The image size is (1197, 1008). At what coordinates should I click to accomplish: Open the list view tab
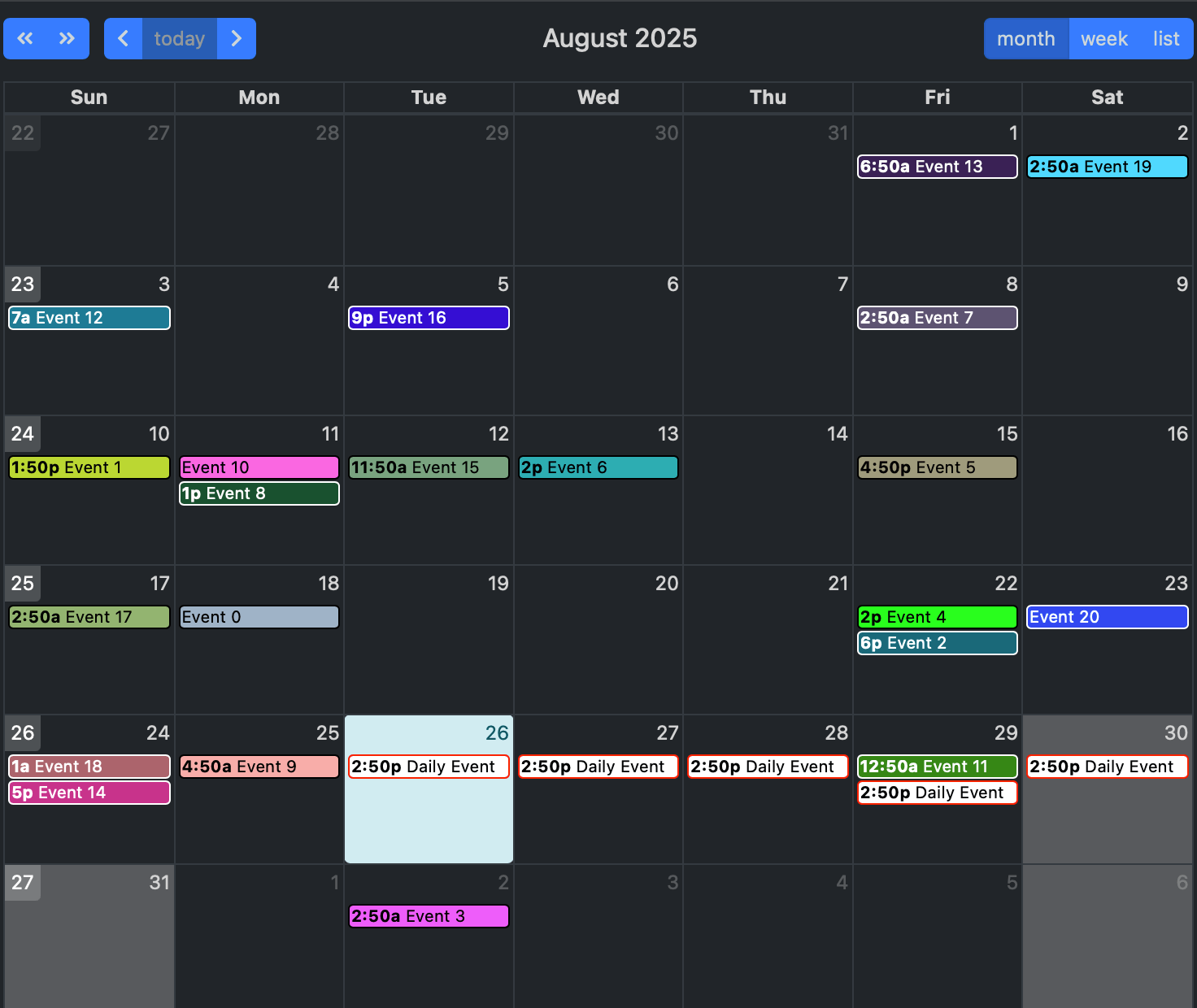click(x=1165, y=38)
